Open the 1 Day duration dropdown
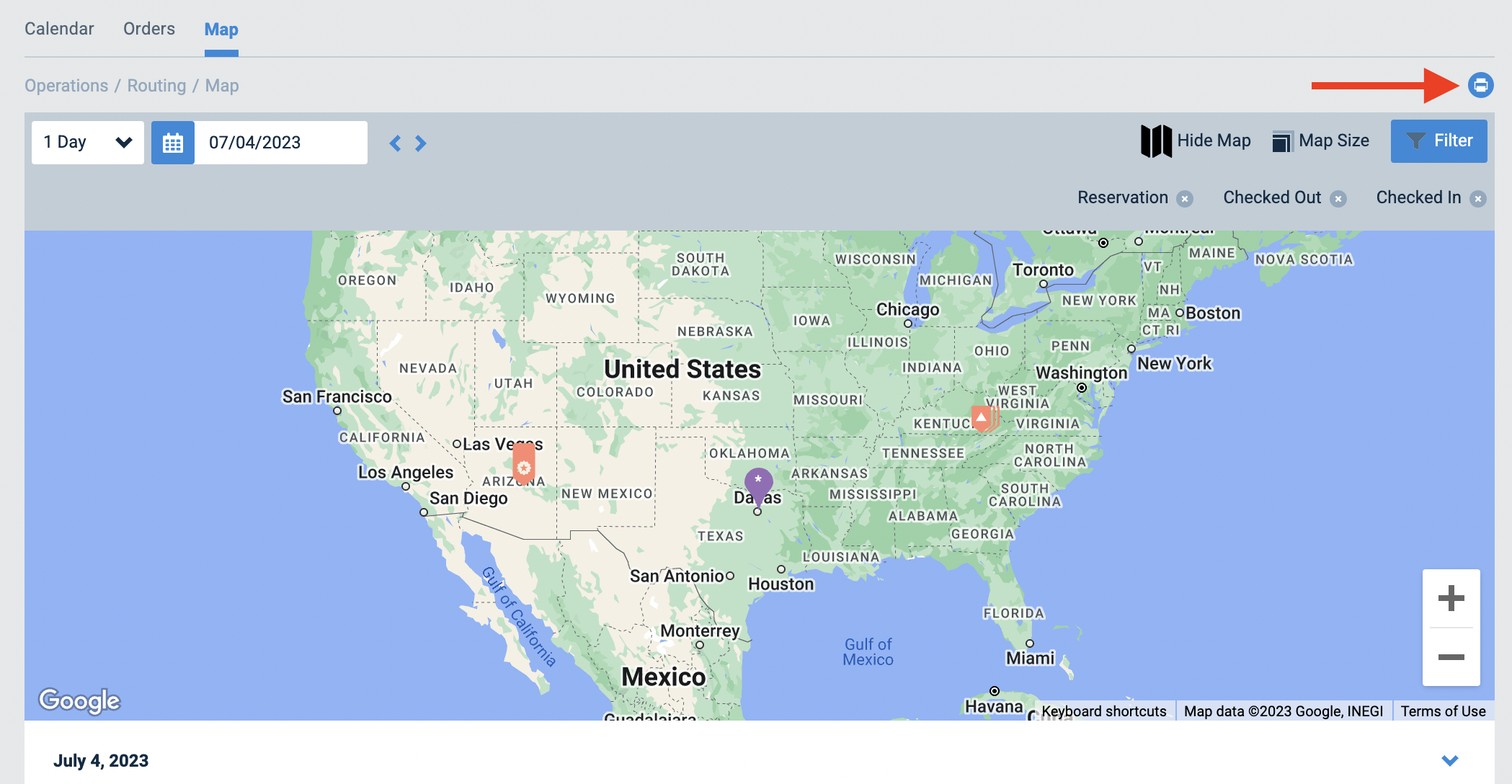Viewport: 1512px width, 784px height. pos(86,142)
